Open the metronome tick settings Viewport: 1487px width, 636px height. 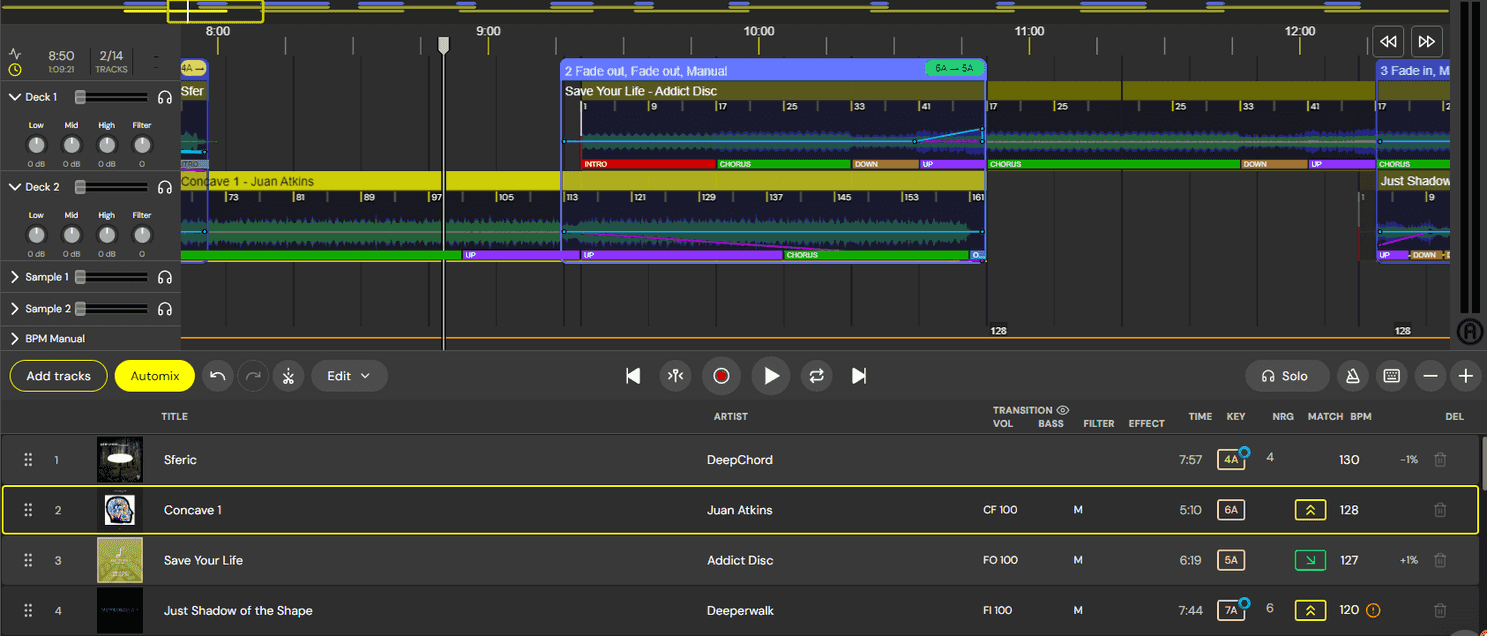tap(1354, 376)
